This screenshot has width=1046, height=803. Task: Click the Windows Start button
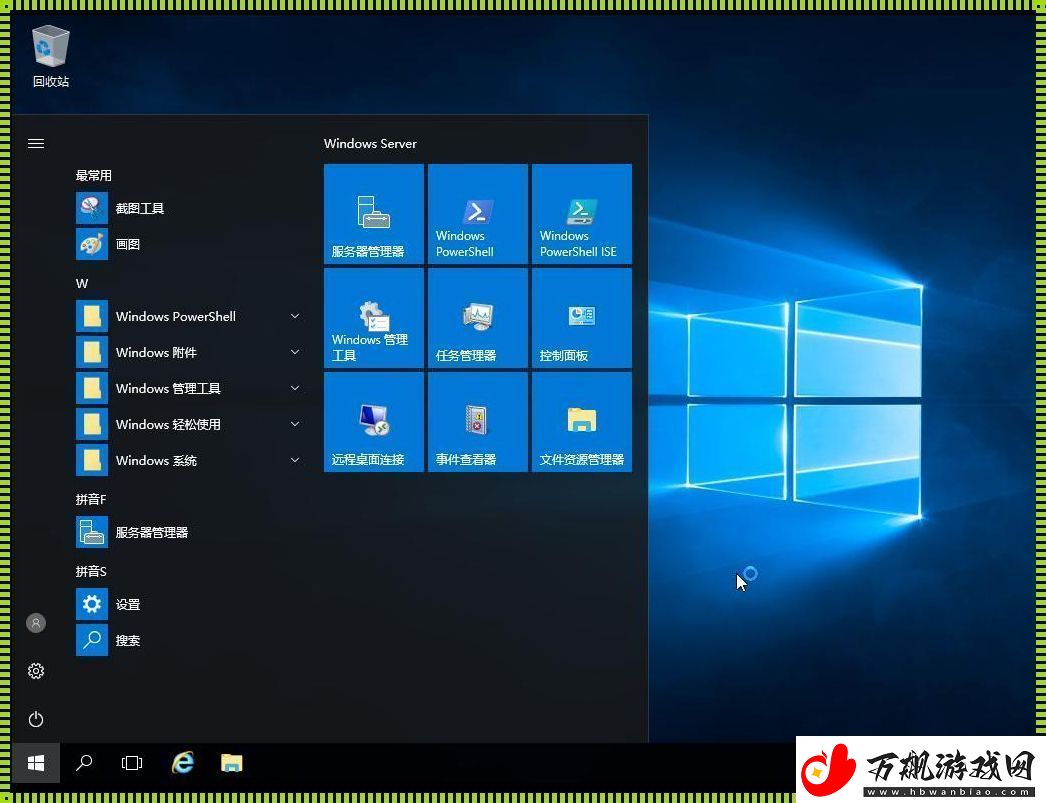pos(36,763)
